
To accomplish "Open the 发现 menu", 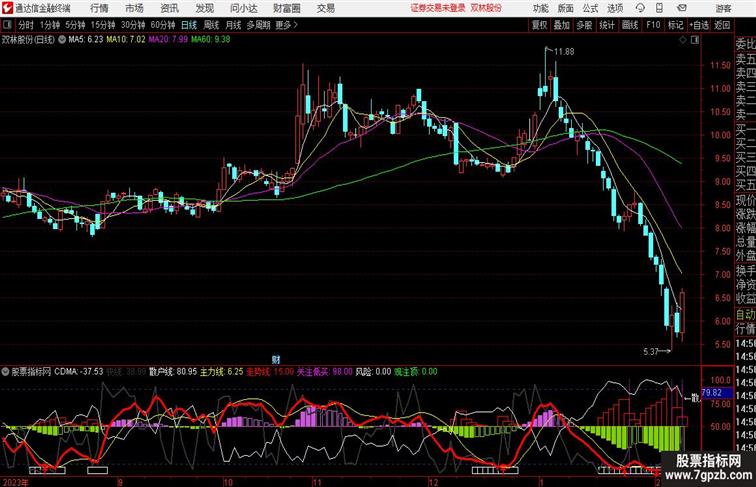I will click(x=204, y=8).
